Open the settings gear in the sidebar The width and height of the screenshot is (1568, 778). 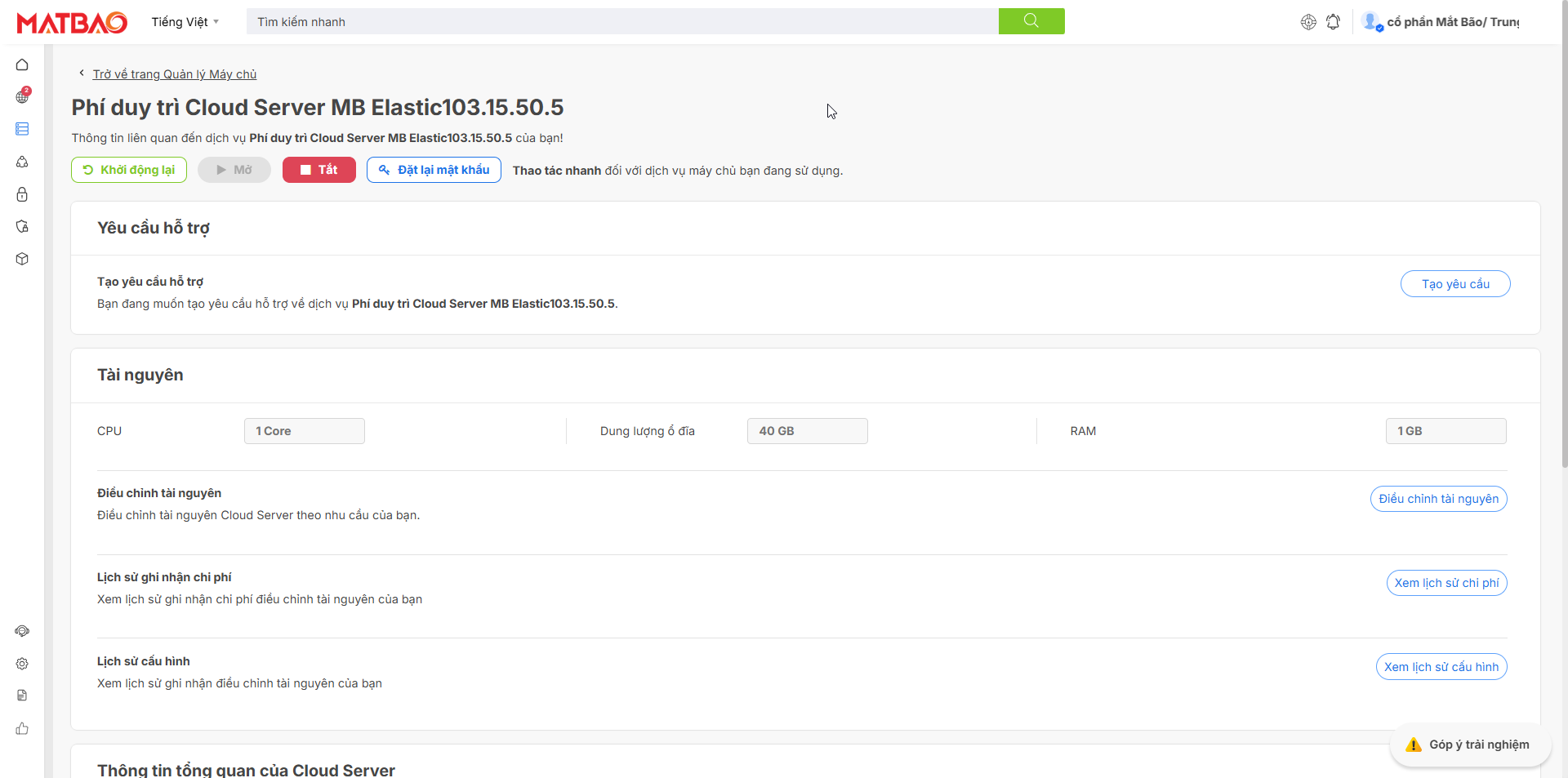(22, 664)
